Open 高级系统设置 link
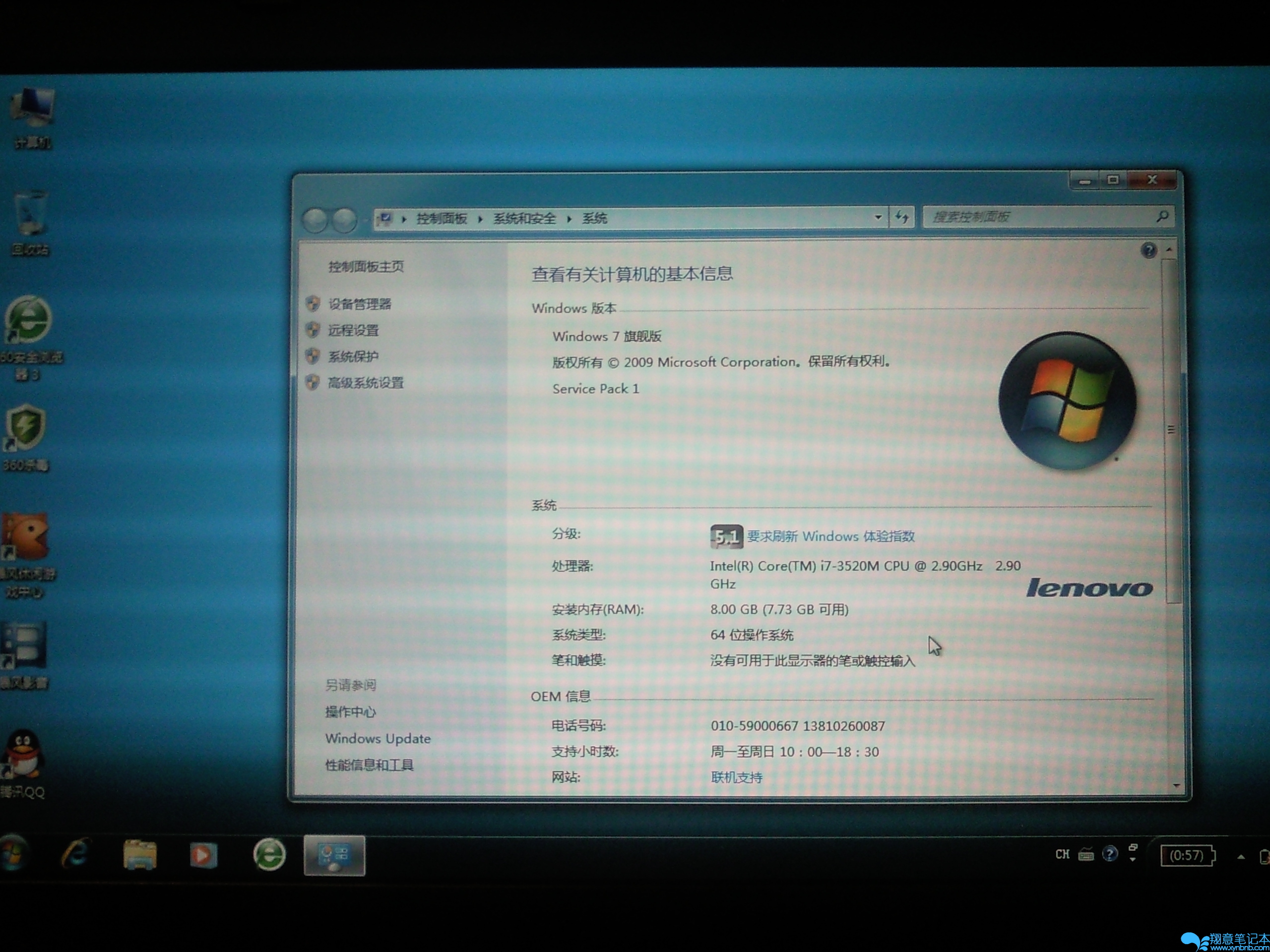The image size is (1270, 952). (366, 383)
